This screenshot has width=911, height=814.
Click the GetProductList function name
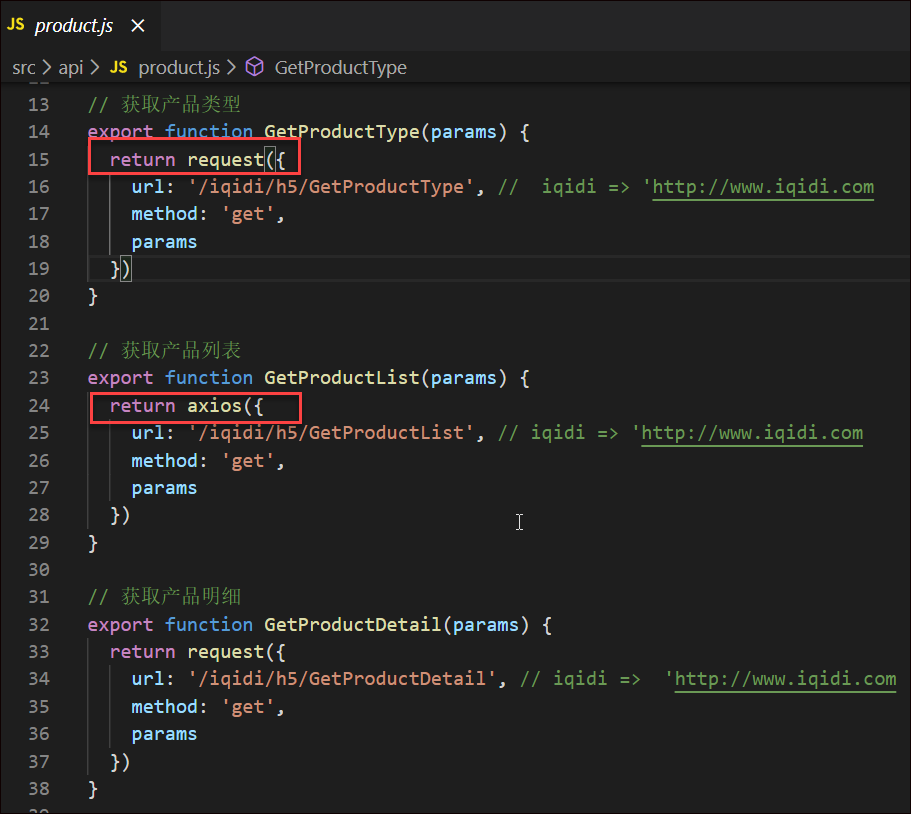(342, 378)
